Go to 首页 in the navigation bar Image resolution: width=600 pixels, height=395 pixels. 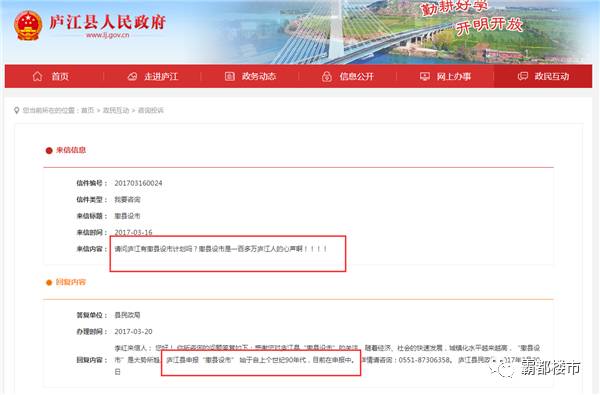pos(60,77)
